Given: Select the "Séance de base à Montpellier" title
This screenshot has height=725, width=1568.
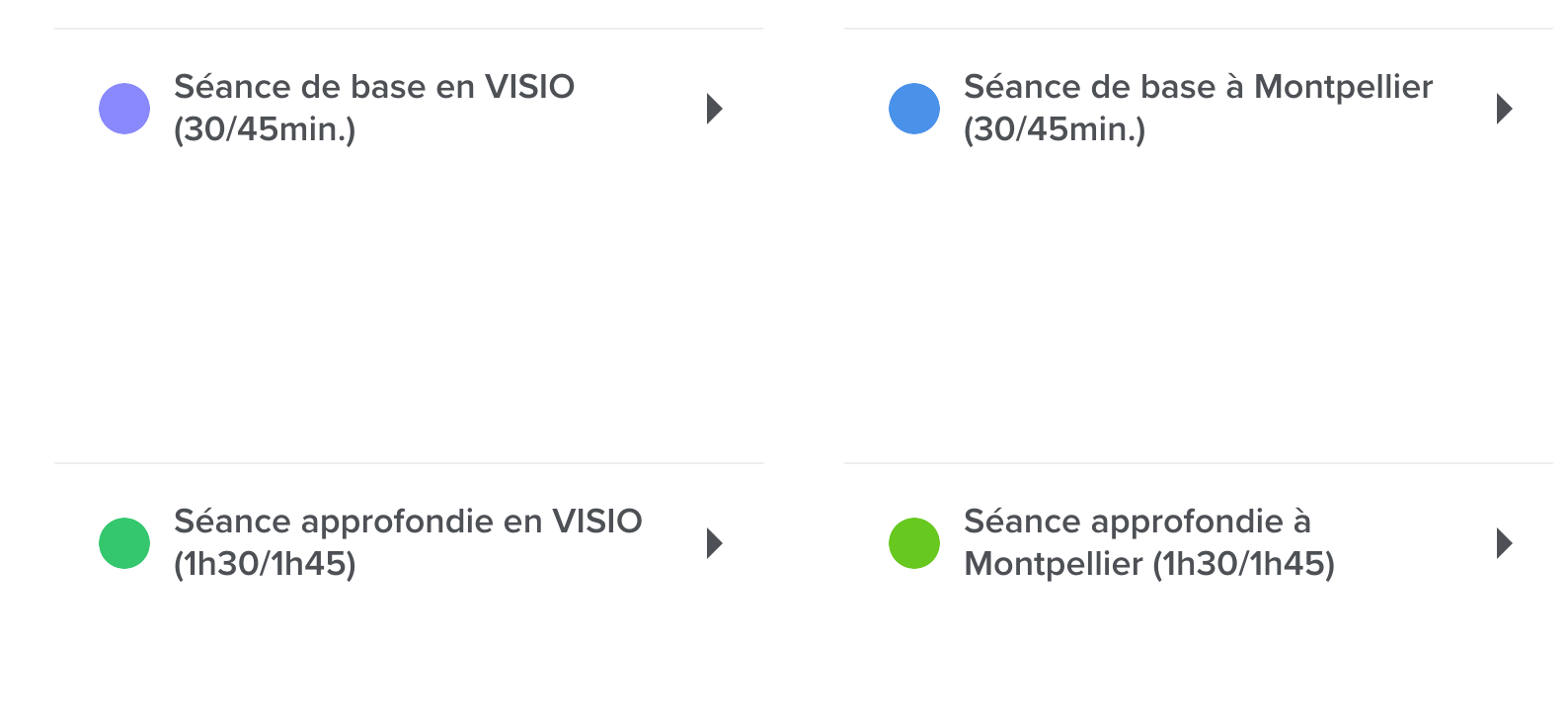Looking at the screenshot, I should click(1198, 87).
